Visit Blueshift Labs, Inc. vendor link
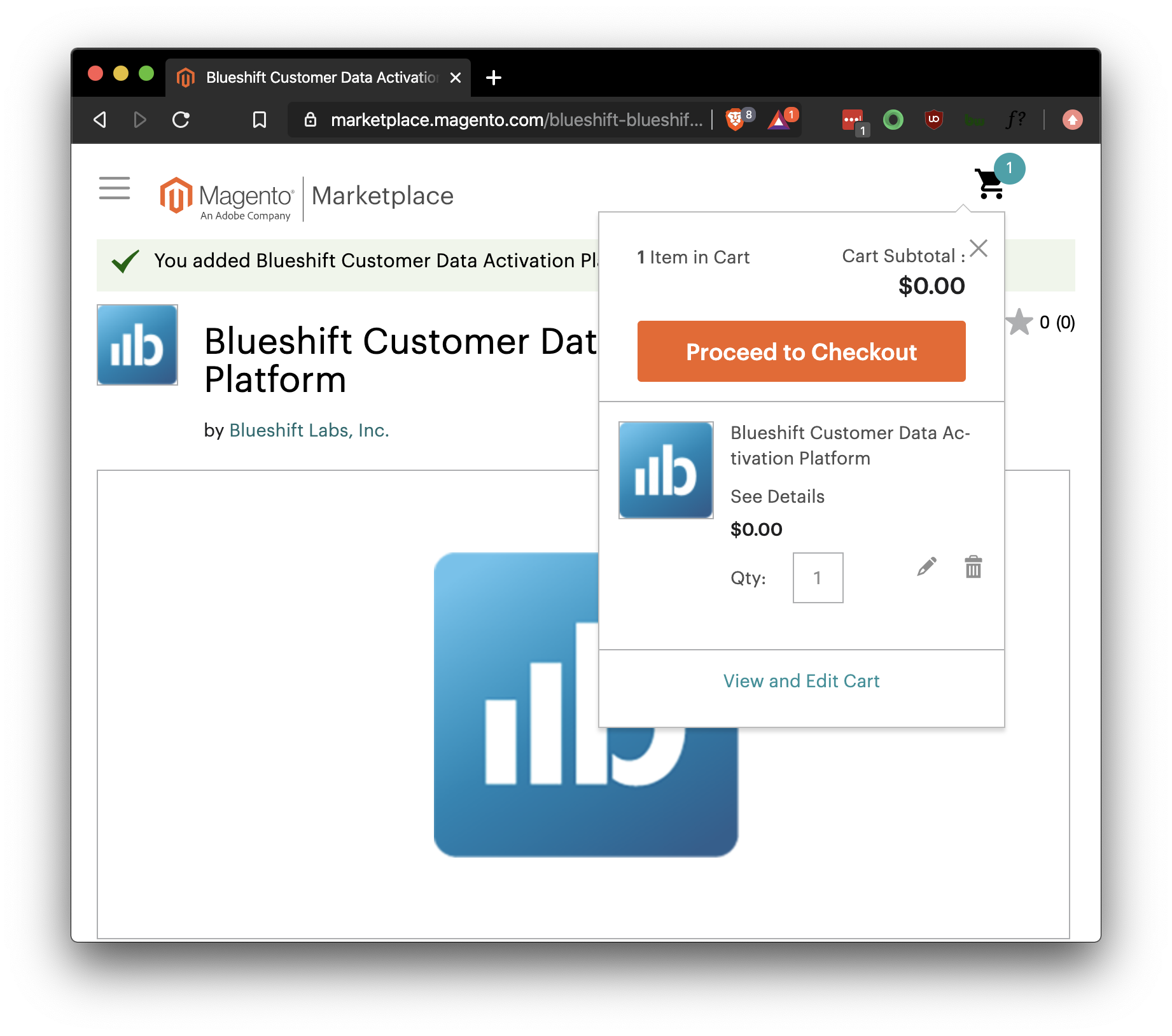Image resolution: width=1172 pixels, height=1036 pixels. tap(309, 430)
